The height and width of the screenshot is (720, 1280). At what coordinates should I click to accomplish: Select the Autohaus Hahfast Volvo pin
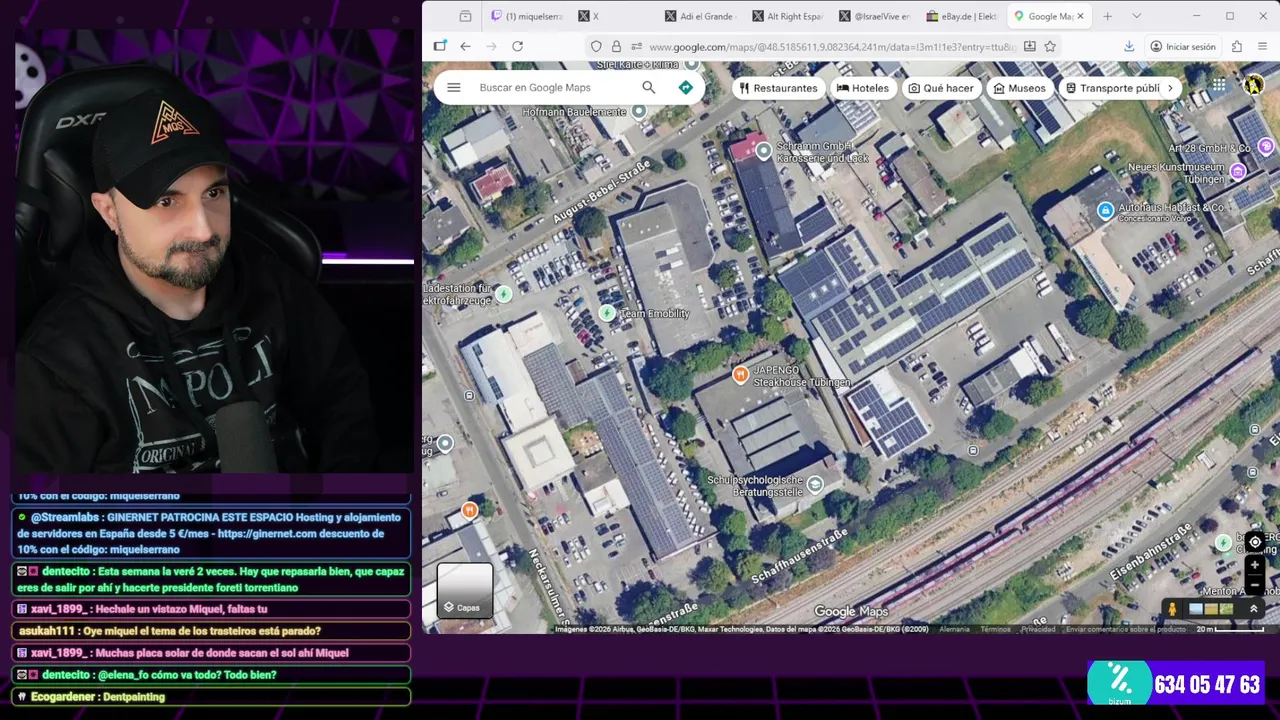click(x=1105, y=210)
